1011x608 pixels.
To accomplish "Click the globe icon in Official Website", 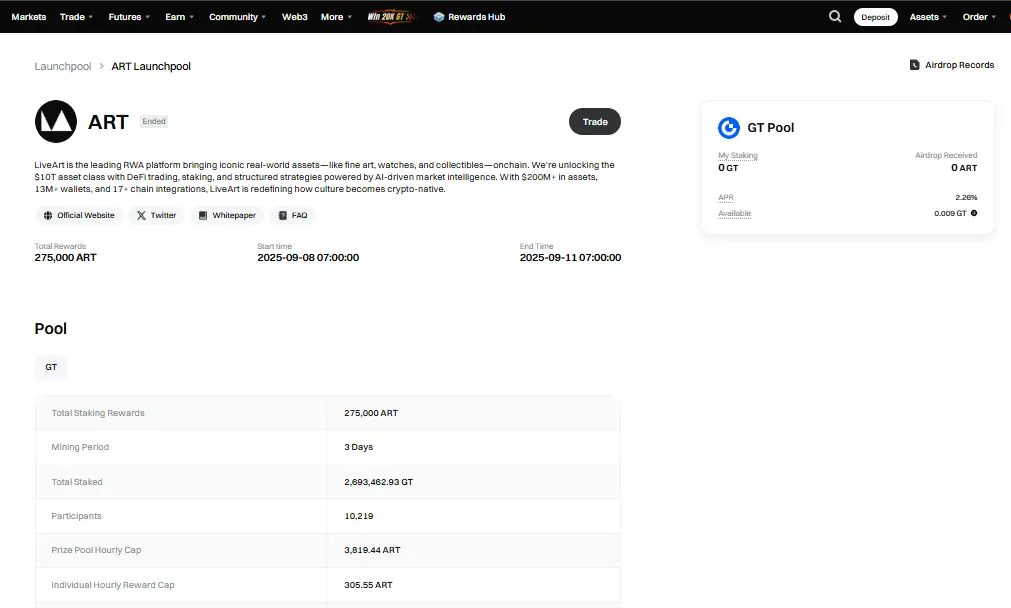I will (48, 215).
